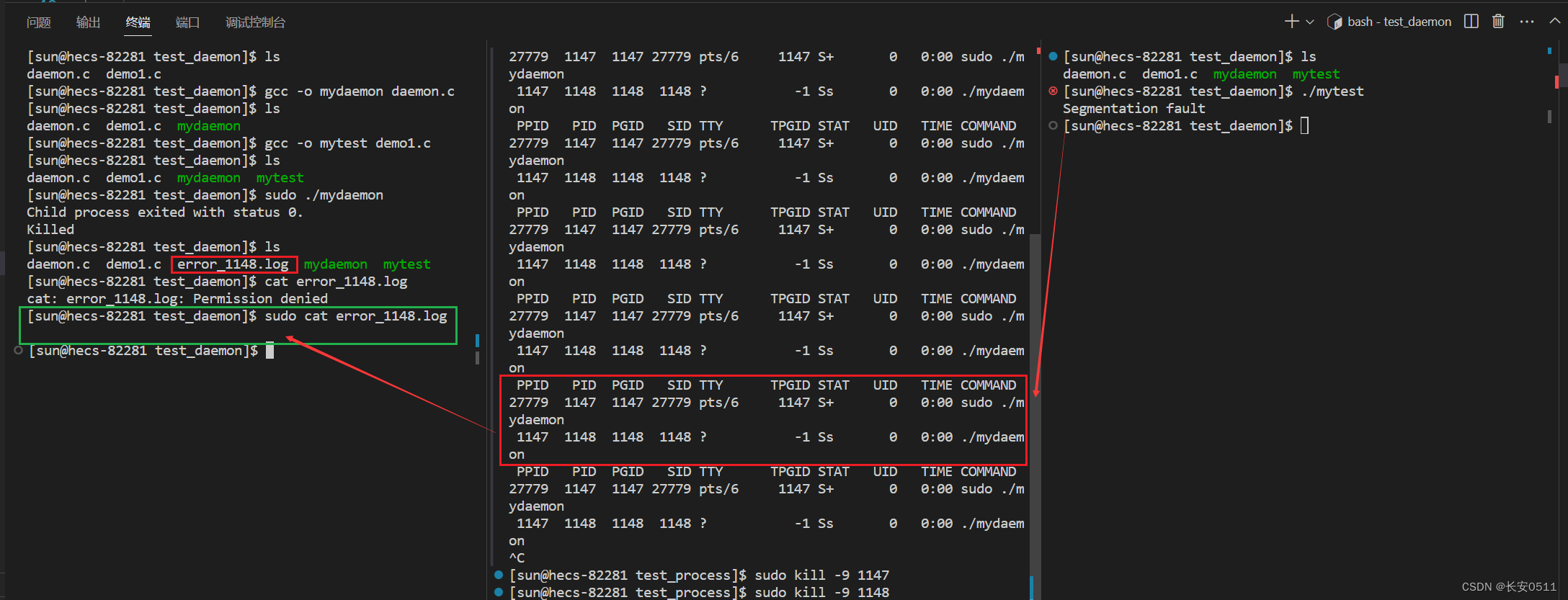Switch to the 输出 tab
This screenshot has height=600, width=1568.
pos(88,22)
